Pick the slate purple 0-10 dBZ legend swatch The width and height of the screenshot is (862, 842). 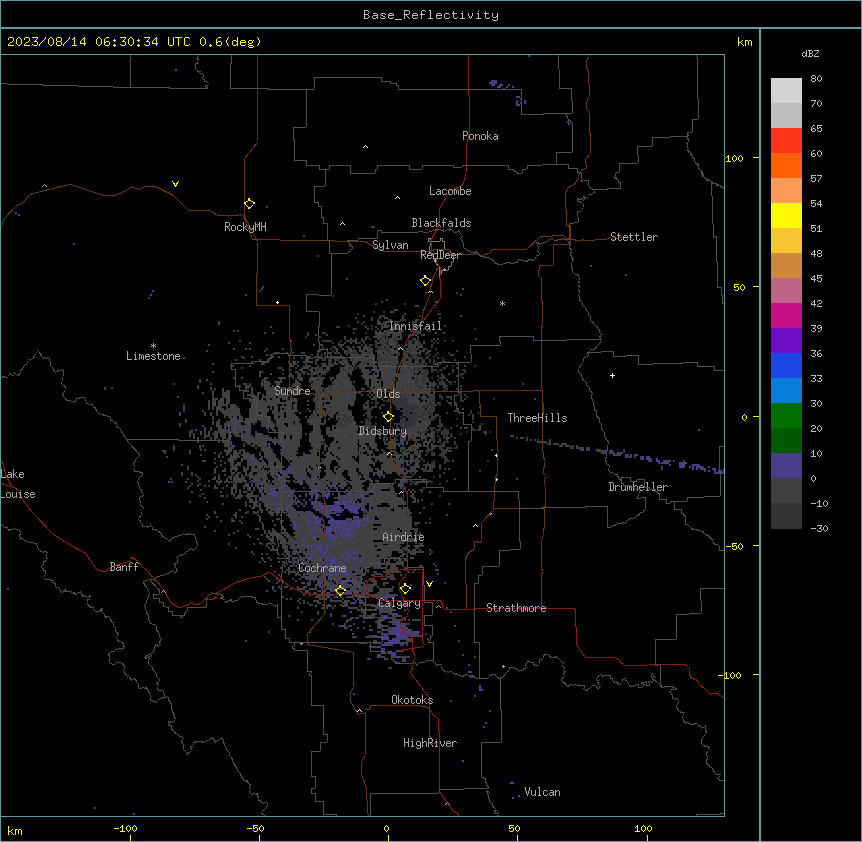click(786, 466)
